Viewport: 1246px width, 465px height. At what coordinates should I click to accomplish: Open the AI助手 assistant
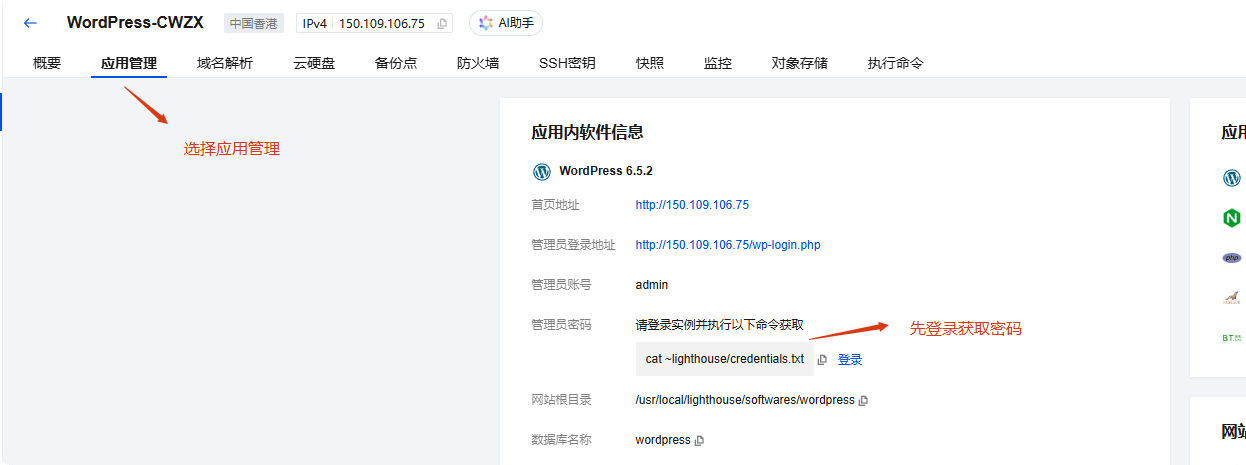pyautogui.click(x=506, y=23)
